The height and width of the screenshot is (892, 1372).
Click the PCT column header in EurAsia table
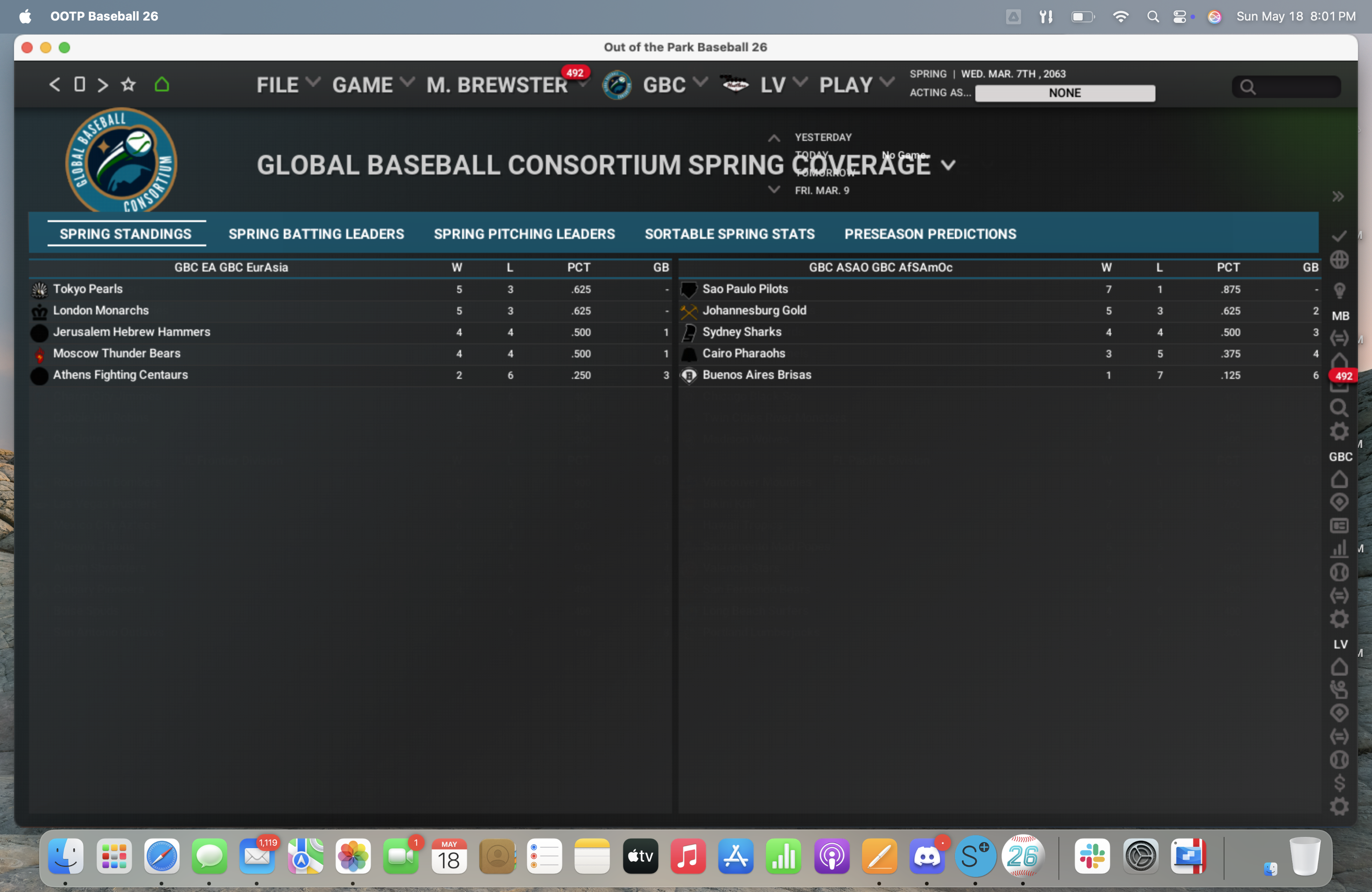tap(578, 267)
